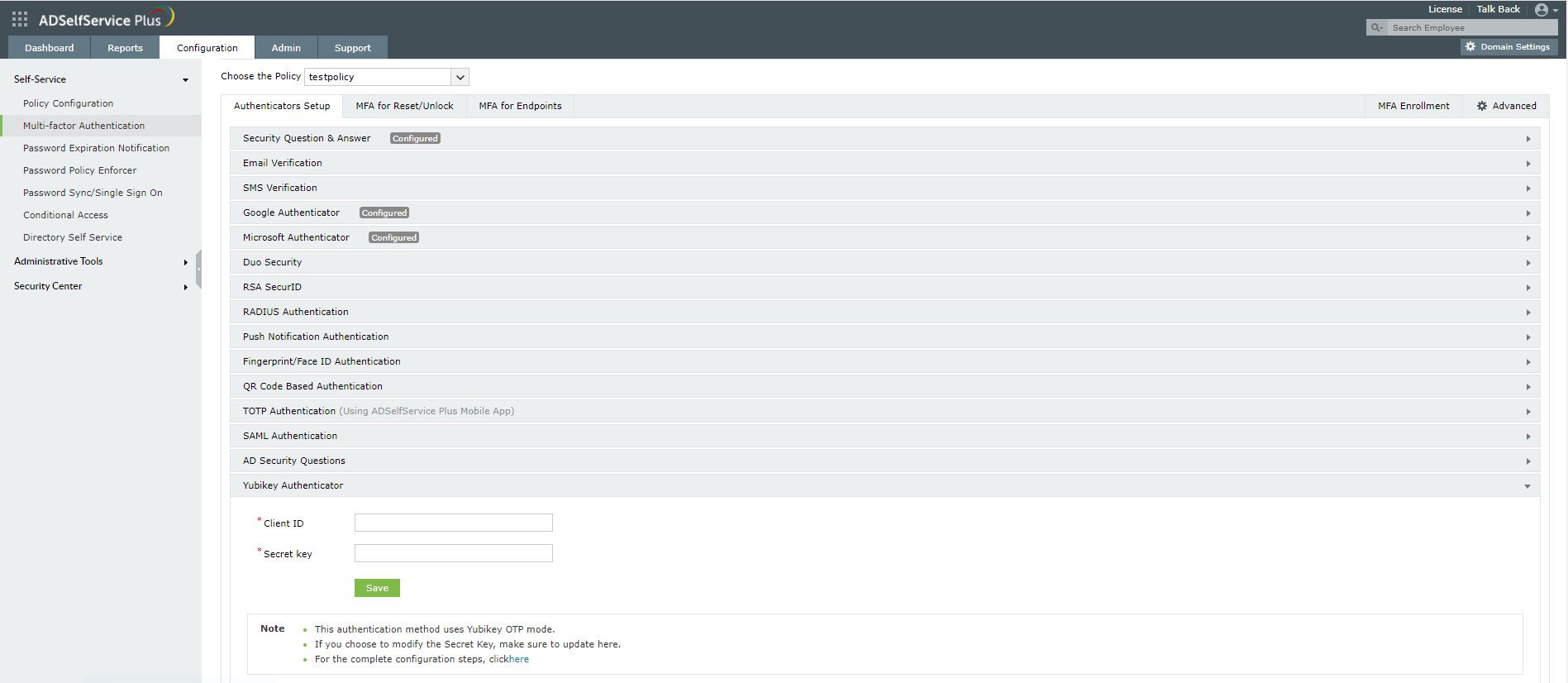Focus the Secret key input field
This screenshot has width=1568, height=683.
pos(454,553)
